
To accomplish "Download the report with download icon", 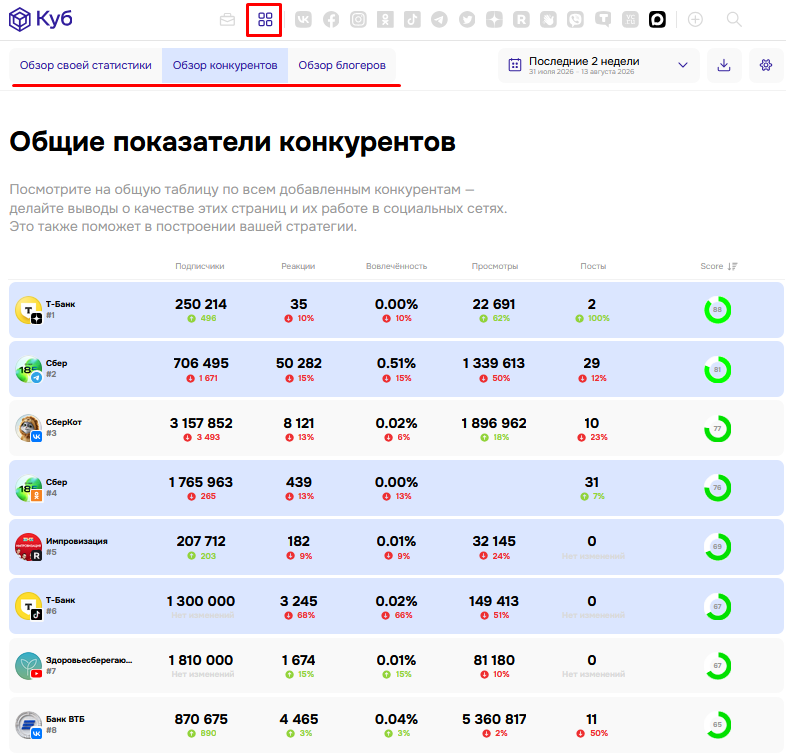I will click(724, 65).
